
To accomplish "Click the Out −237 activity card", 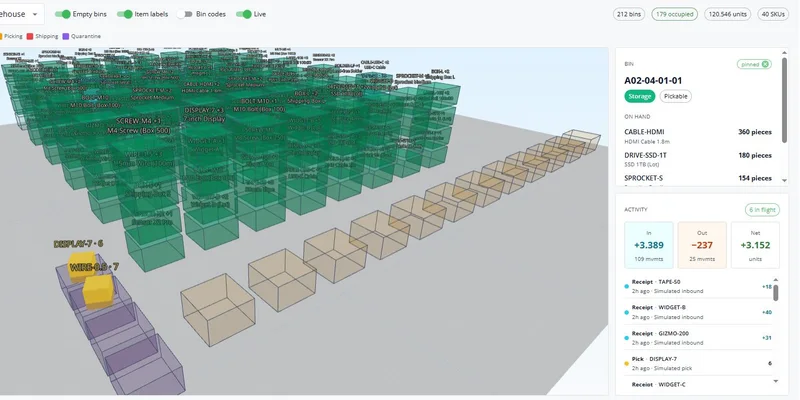I will pyautogui.click(x=702, y=245).
